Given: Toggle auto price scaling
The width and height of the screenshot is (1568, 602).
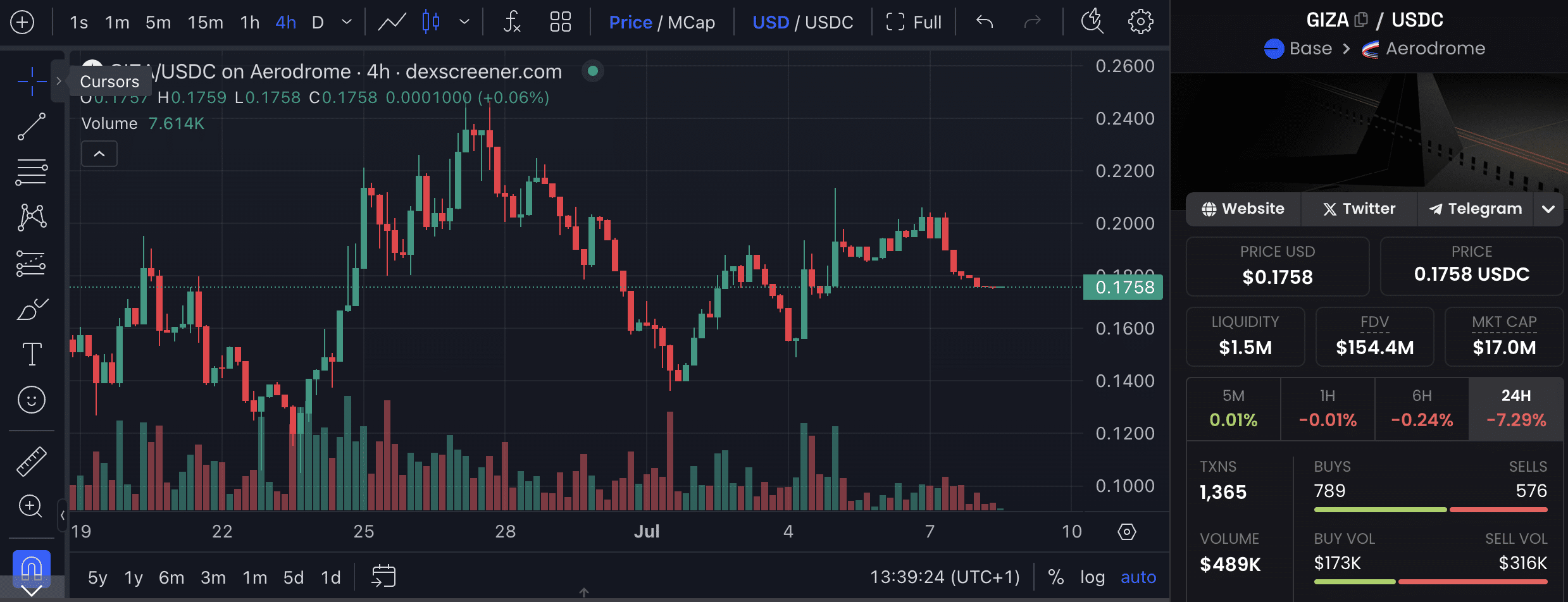Looking at the screenshot, I should (x=1138, y=577).
